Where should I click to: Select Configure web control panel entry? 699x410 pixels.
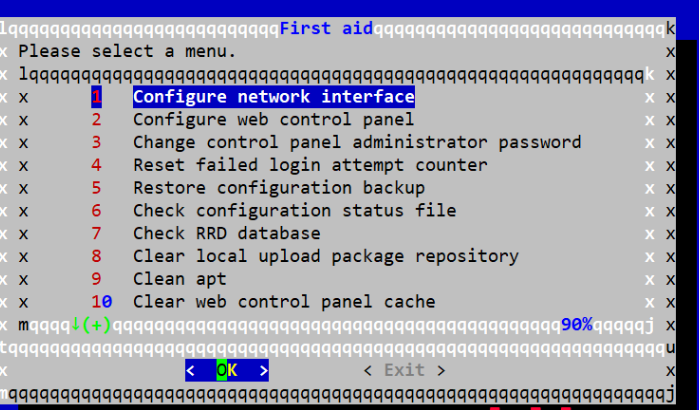273,120
